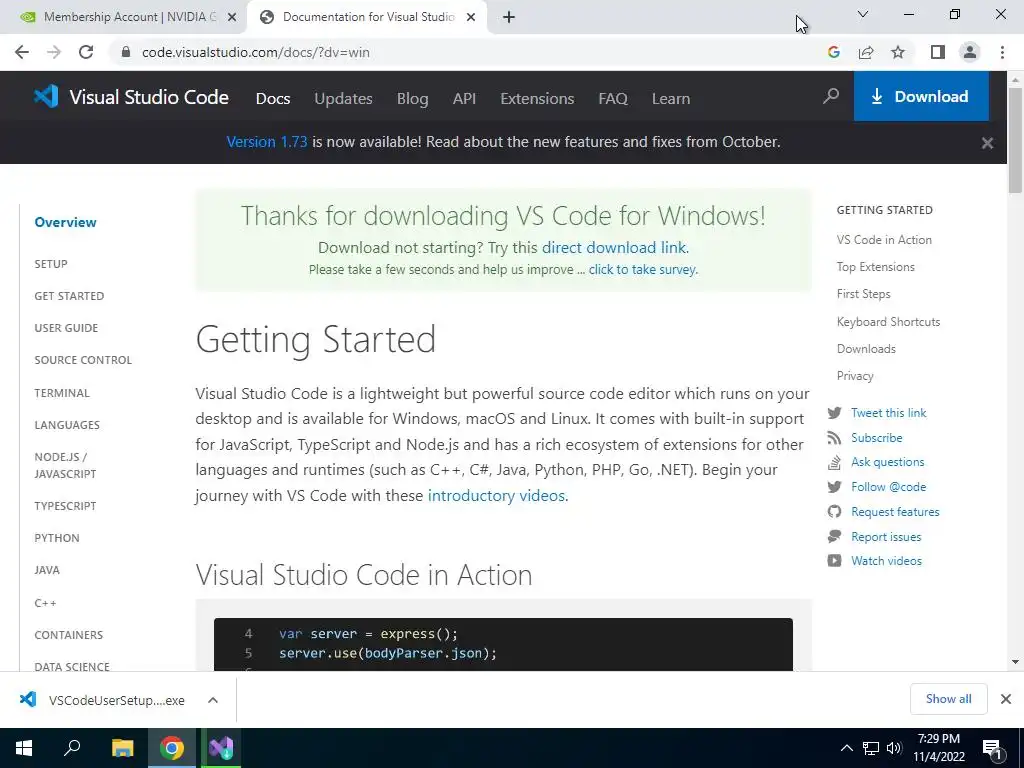Expand SOURCE CONTROL section in sidebar
The image size is (1024, 768).
[x=83, y=360]
